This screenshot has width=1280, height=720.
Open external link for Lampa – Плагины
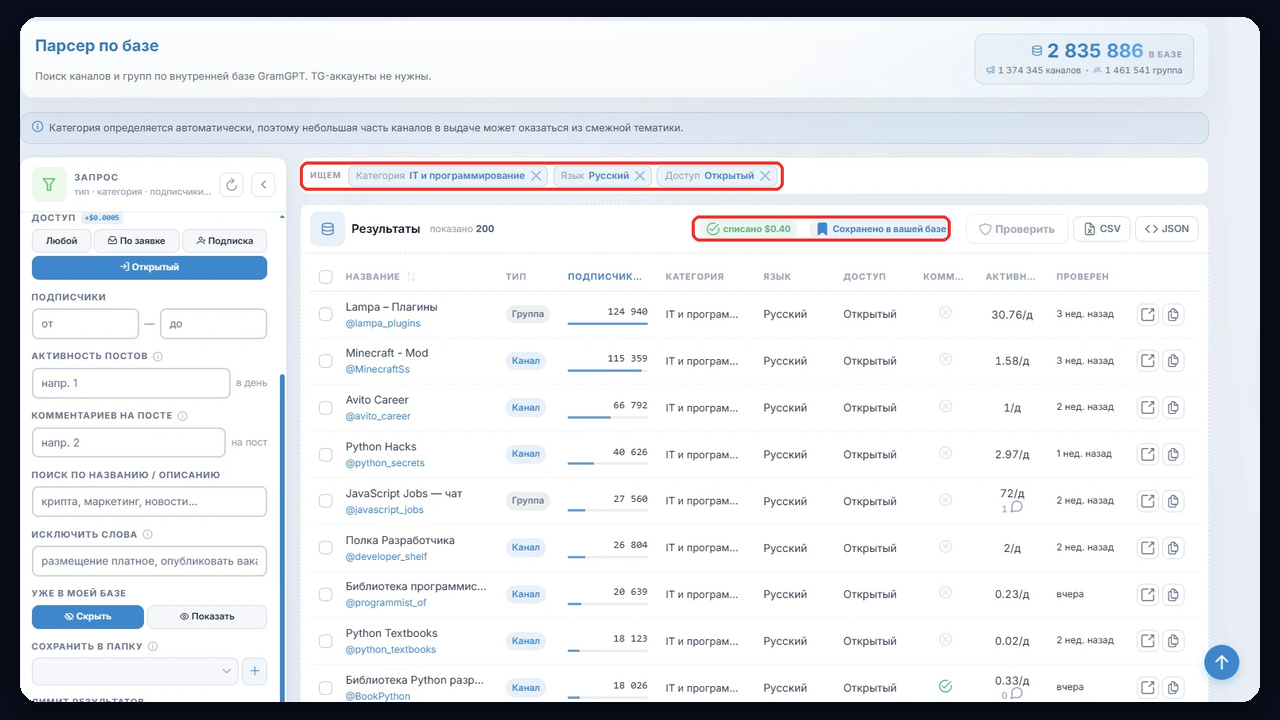(x=1148, y=314)
